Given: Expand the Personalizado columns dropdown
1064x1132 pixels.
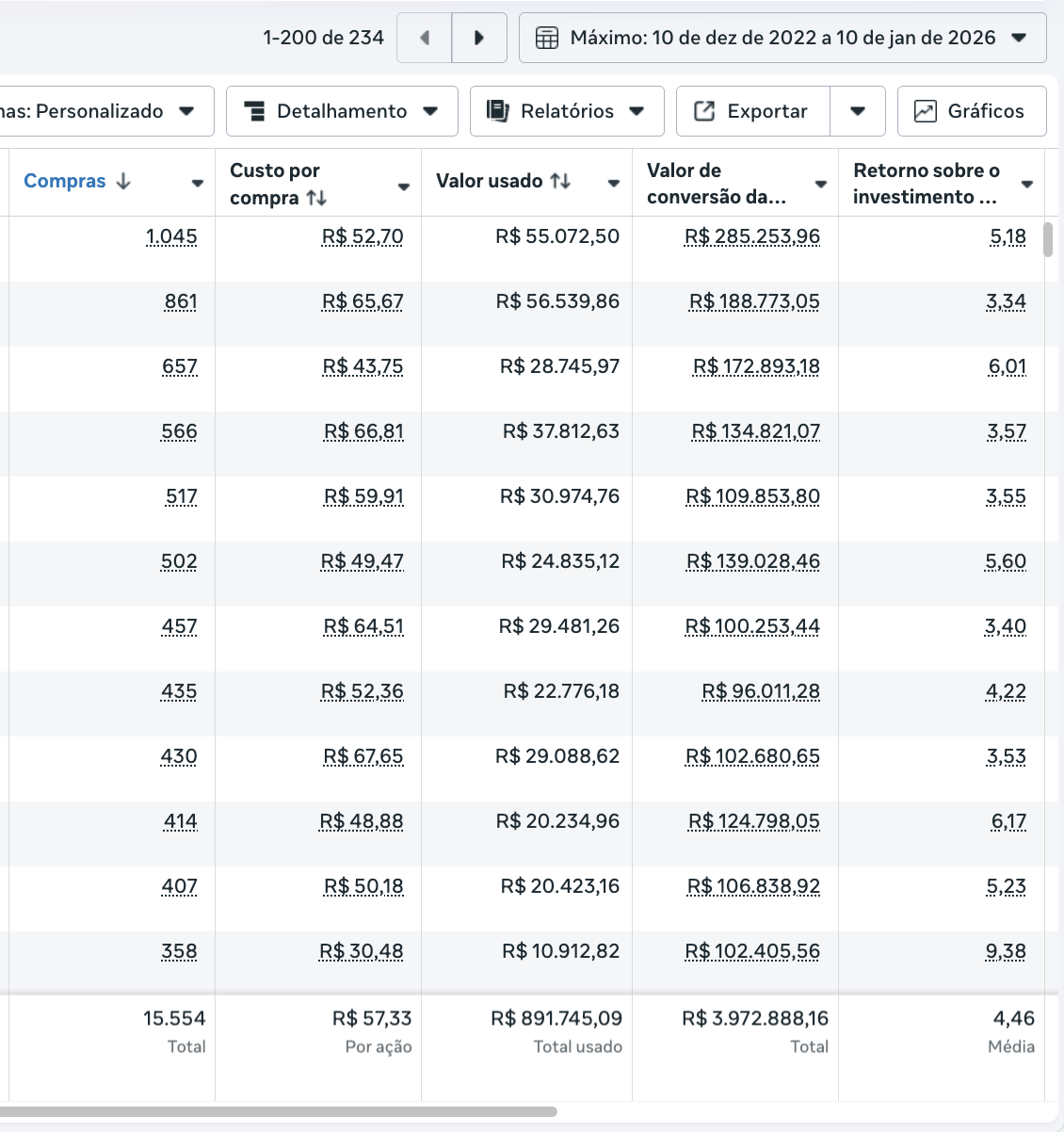Looking at the screenshot, I should click(x=186, y=111).
